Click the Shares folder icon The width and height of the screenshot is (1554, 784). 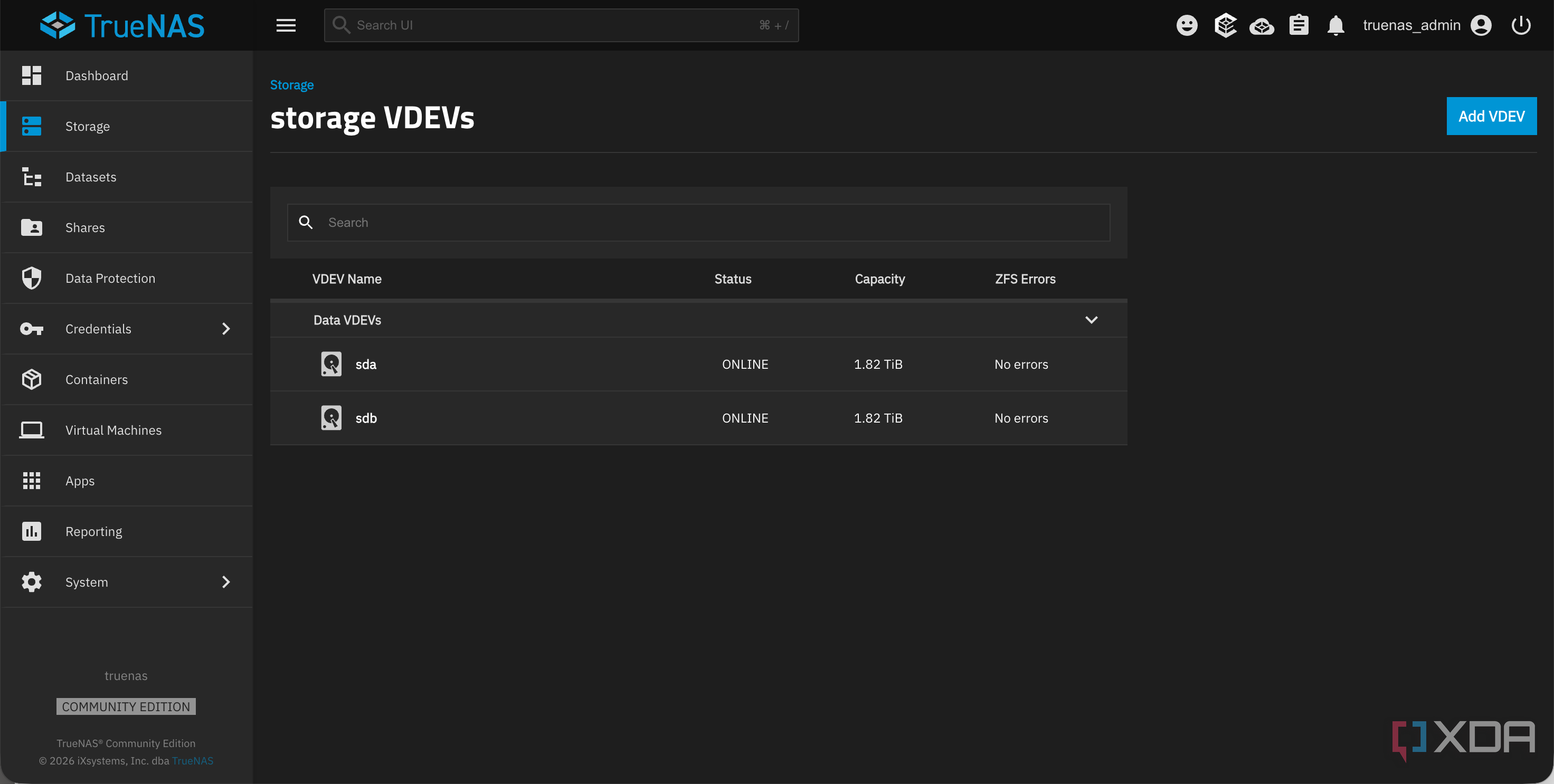(31, 227)
